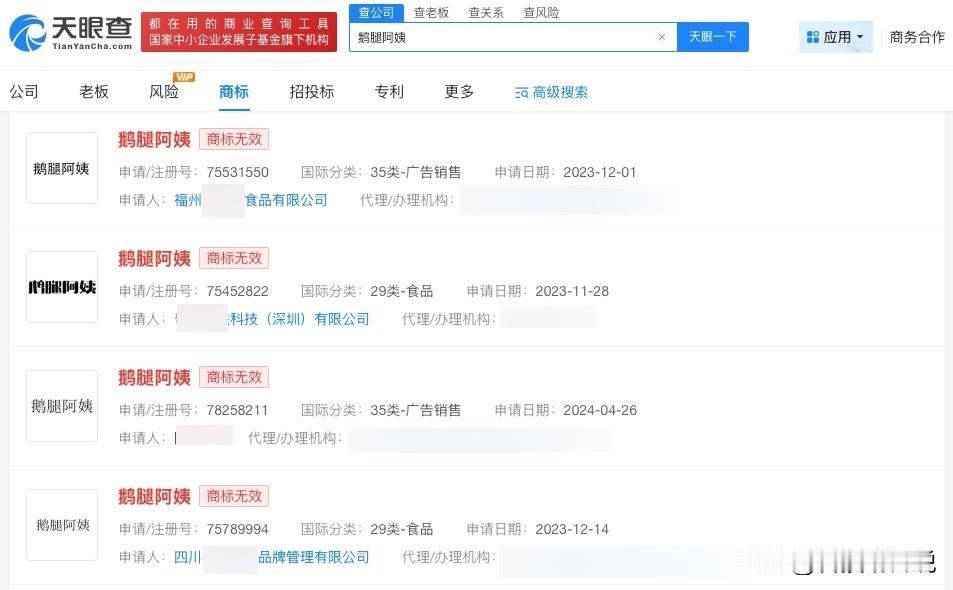
Task: Open trademark thumbnail for registration 75452822
Action: (61, 287)
